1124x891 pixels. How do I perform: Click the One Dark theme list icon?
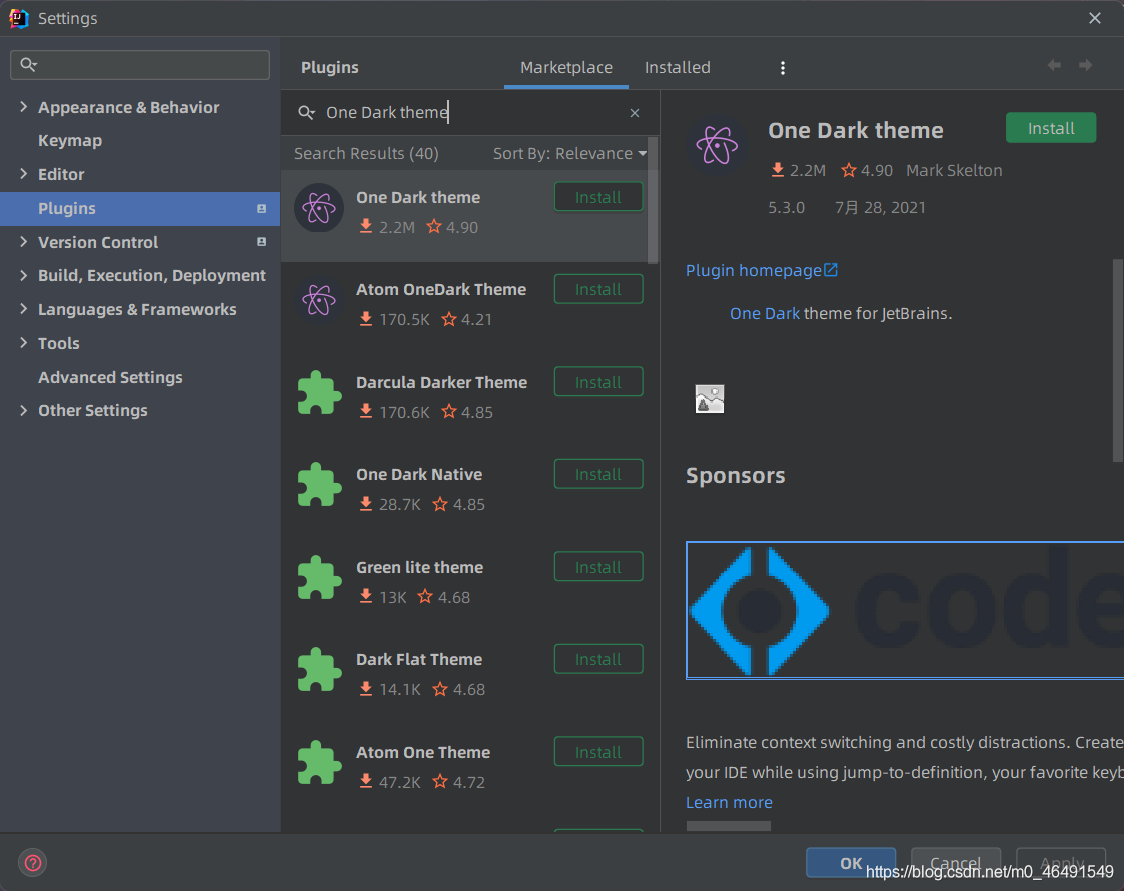coord(319,208)
